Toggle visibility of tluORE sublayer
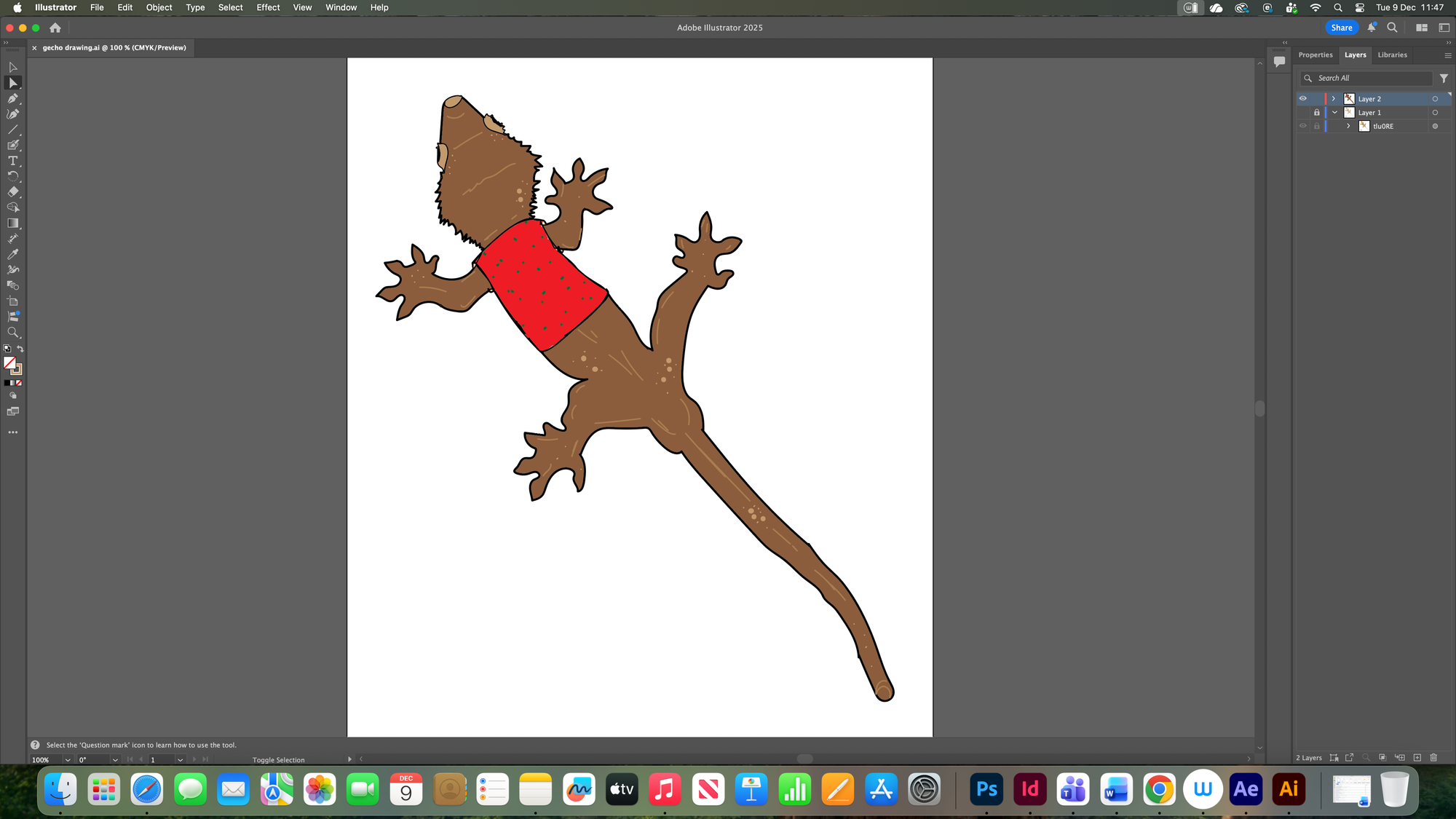Image resolution: width=1456 pixels, height=819 pixels. 1303,126
